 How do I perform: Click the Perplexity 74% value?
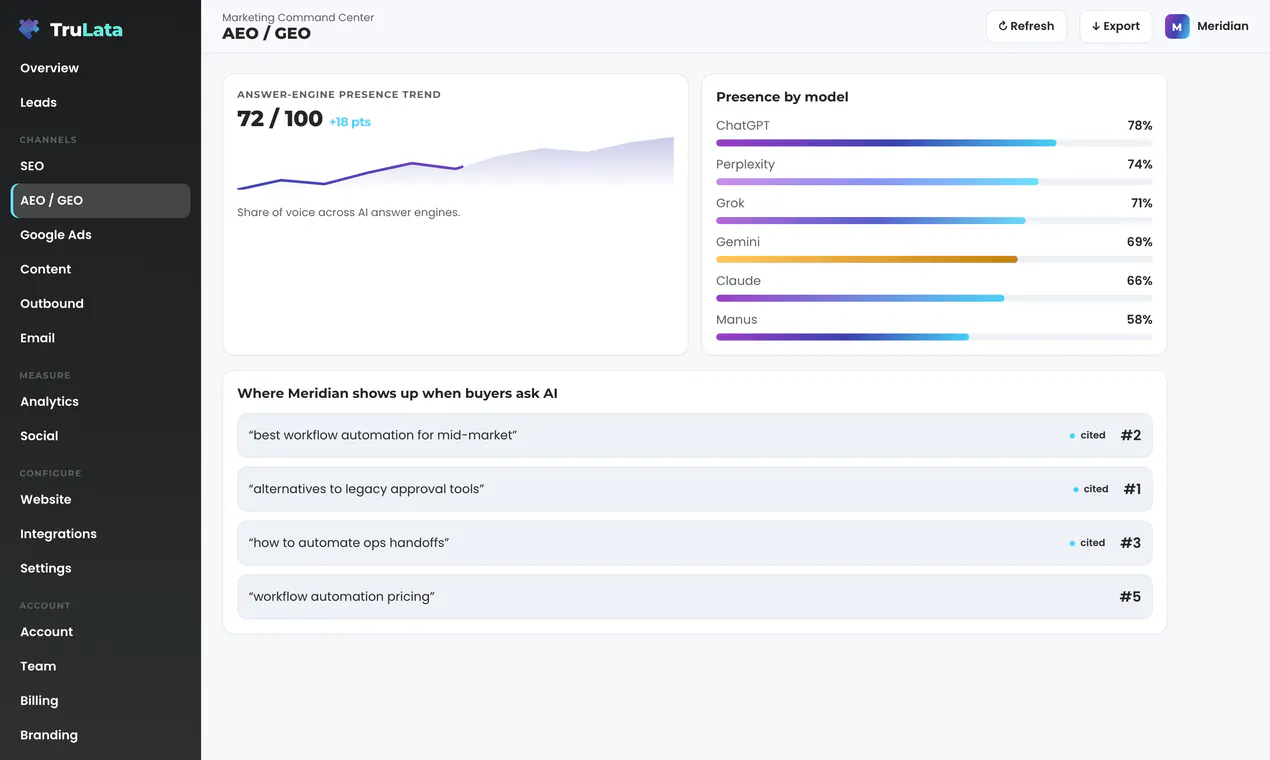coord(1139,164)
